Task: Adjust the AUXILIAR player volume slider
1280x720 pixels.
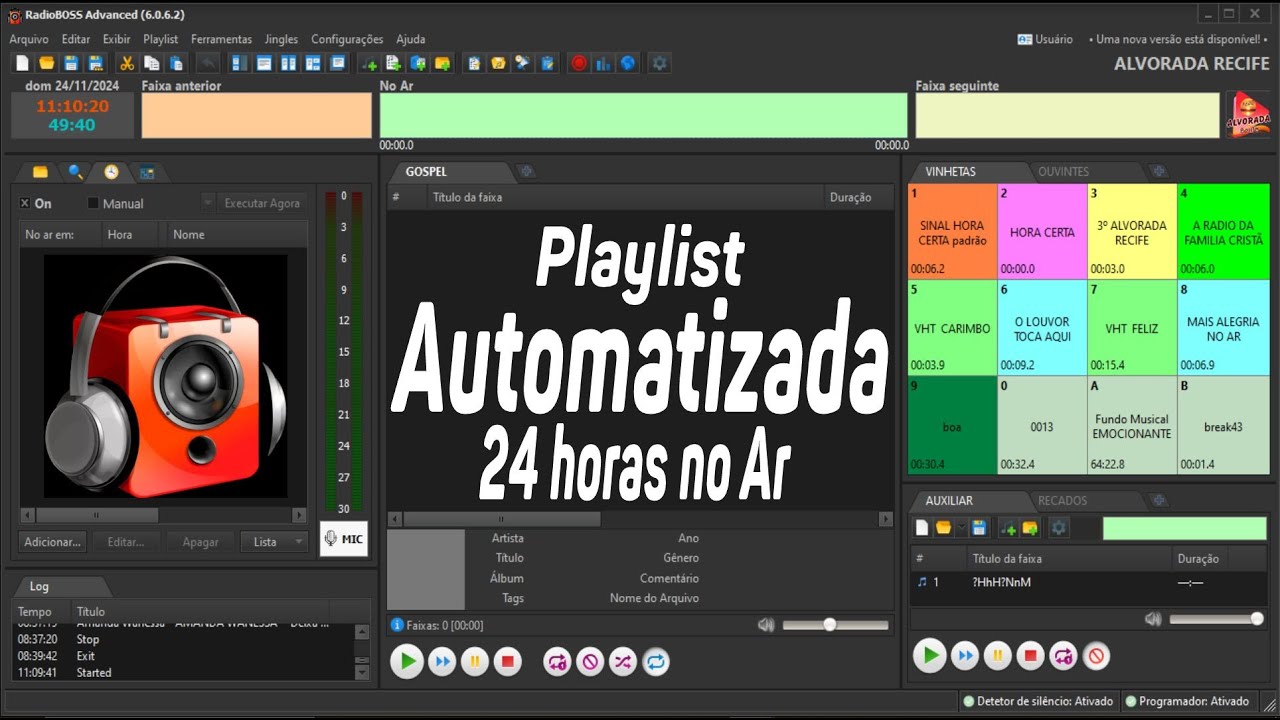Action: (1216, 619)
